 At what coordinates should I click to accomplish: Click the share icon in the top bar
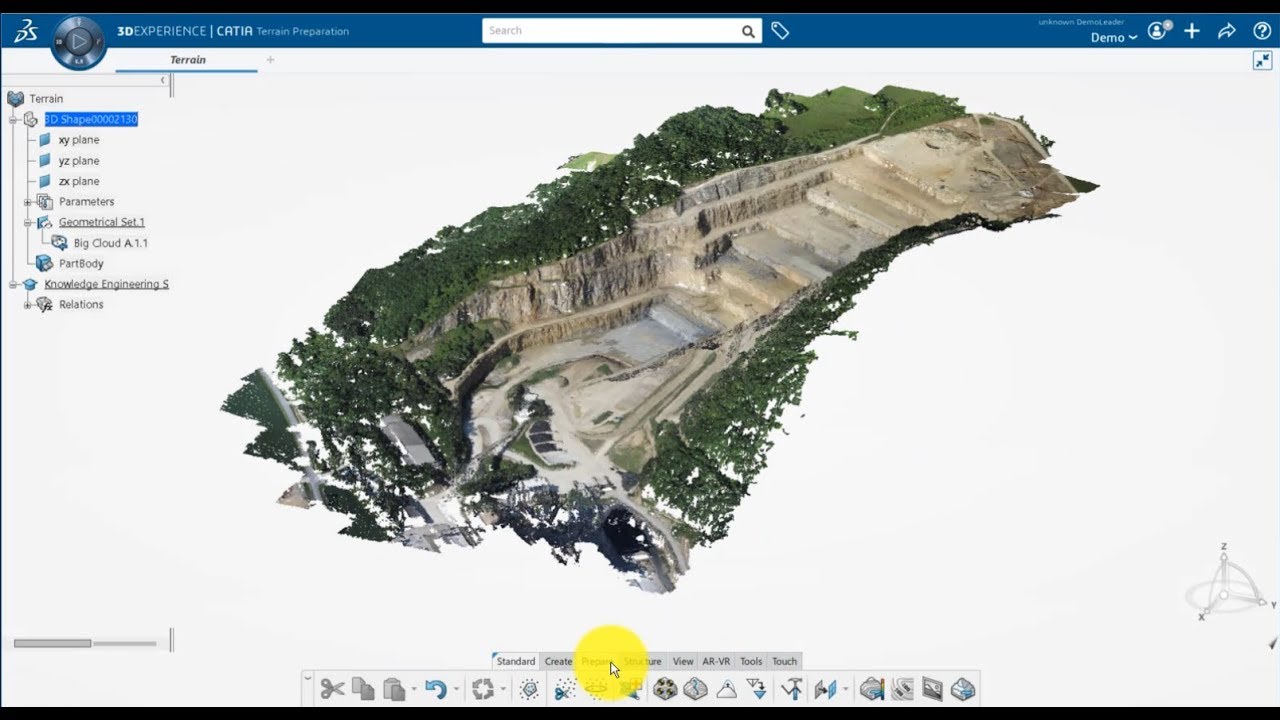coord(1227,31)
